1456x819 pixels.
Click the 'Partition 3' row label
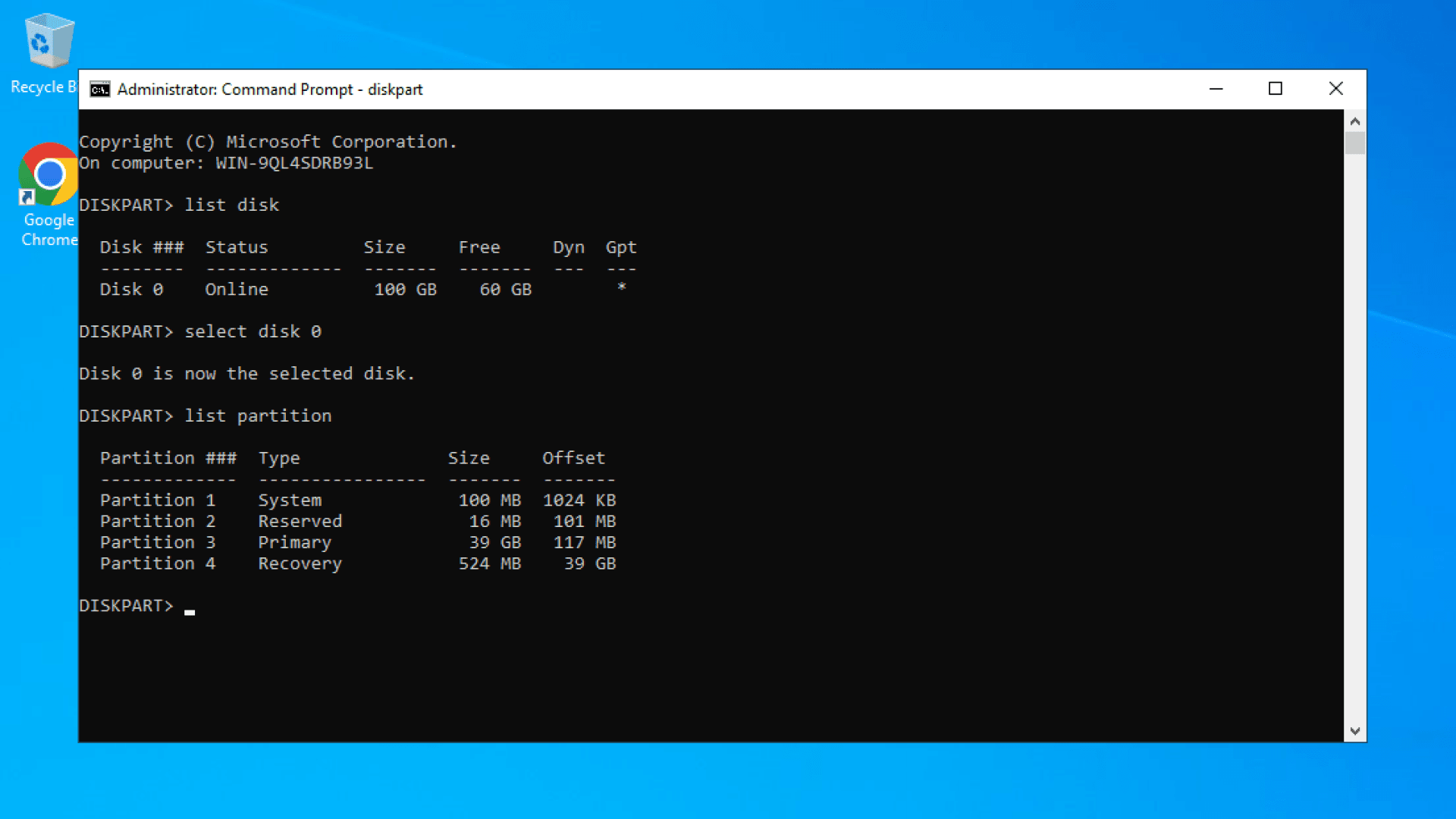[x=158, y=542]
